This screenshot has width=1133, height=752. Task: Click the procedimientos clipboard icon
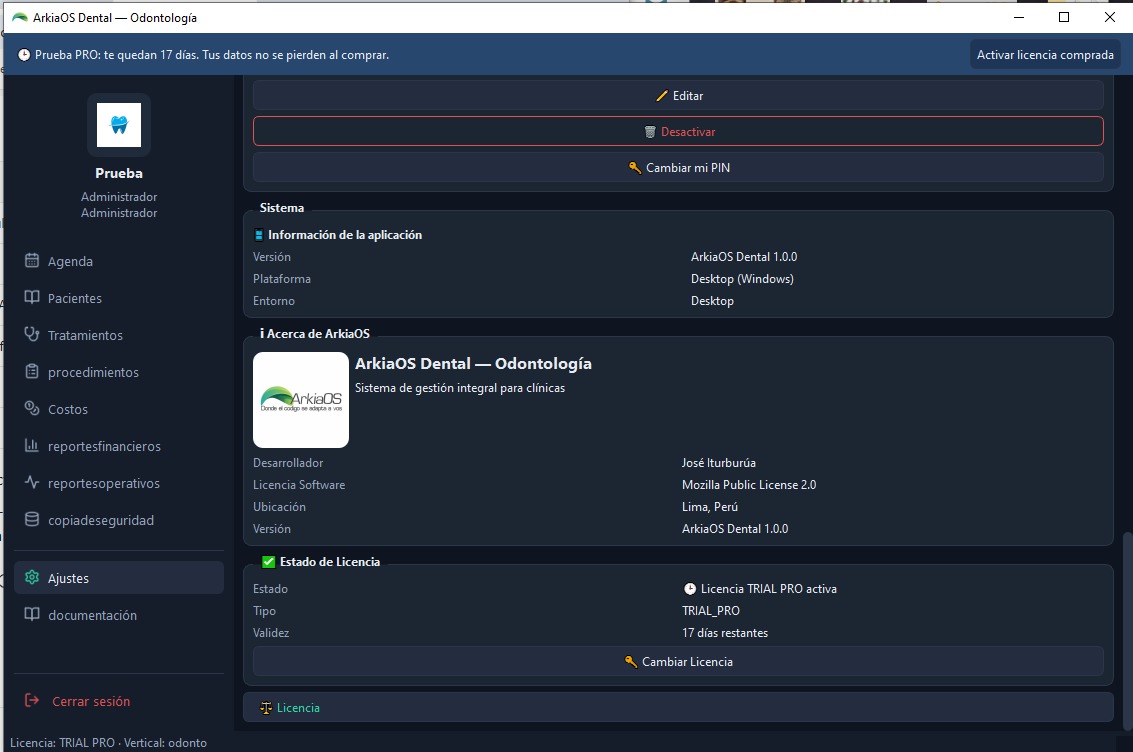[32, 371]
